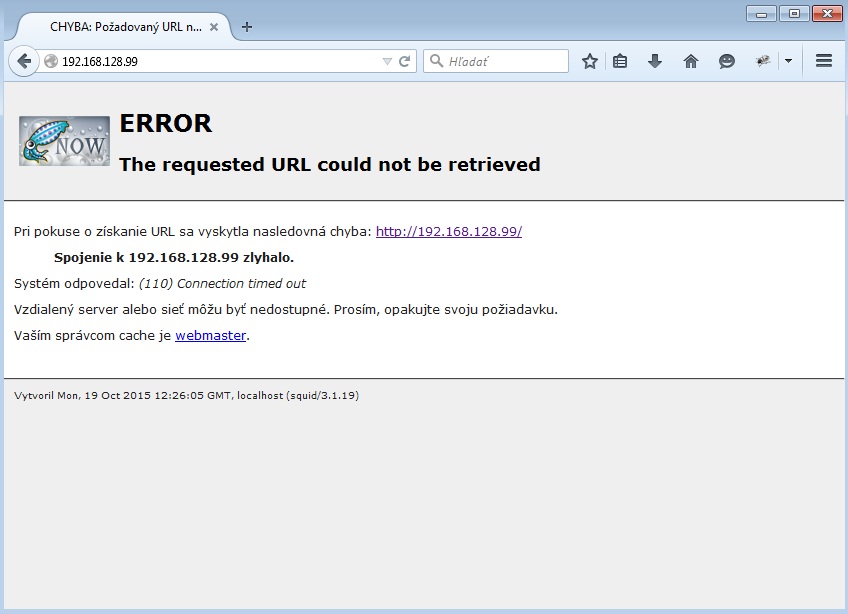The height and width of the screenshot is (614, 848).
Task: Click the Squid NOW logo image
Action: (x=64, y=141)
